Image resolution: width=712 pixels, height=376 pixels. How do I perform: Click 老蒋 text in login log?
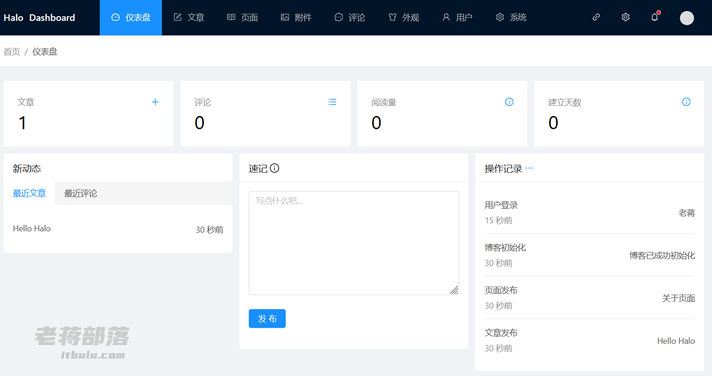coord(687,213)
